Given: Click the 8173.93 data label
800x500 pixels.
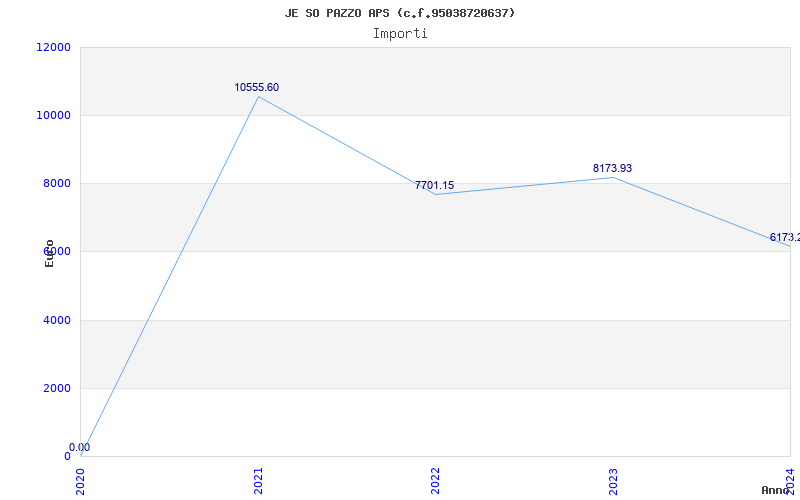Looking at the screenshot, I should tap(612, 169).
